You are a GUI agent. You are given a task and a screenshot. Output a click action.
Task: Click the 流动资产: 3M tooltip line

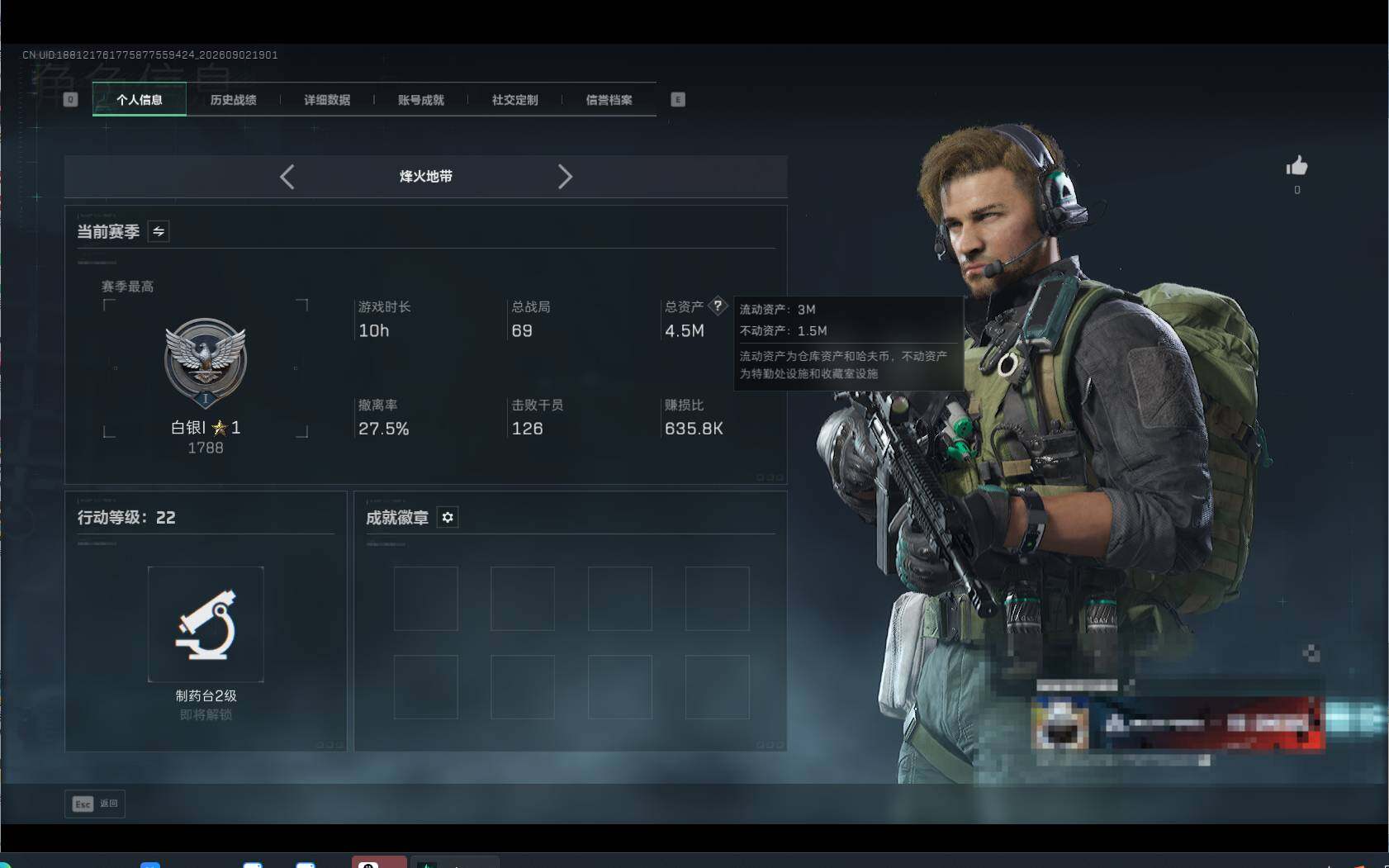777,310
